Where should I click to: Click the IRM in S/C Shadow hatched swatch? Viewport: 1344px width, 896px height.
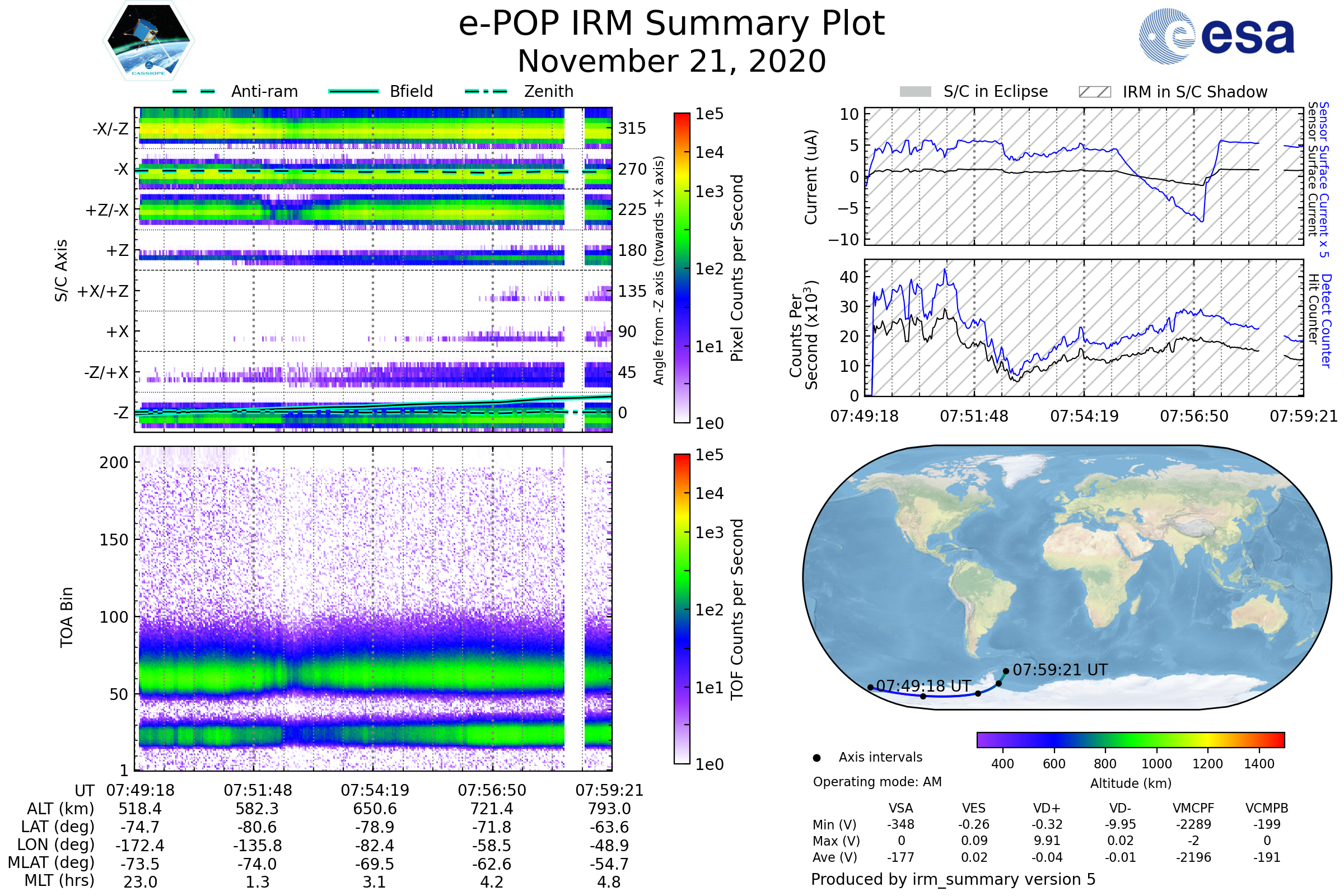(1094, 92)
